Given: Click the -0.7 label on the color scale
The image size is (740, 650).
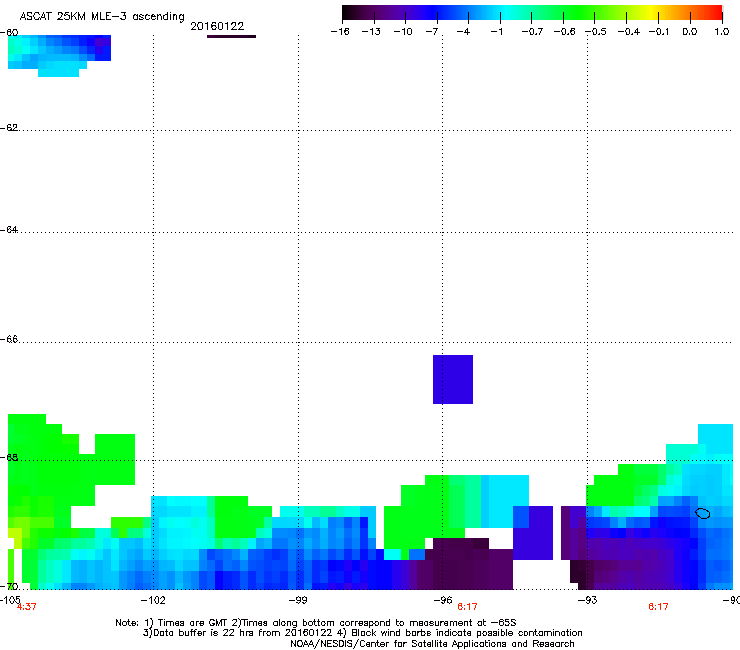Looking at the screenshot, I should click(532, 32).
